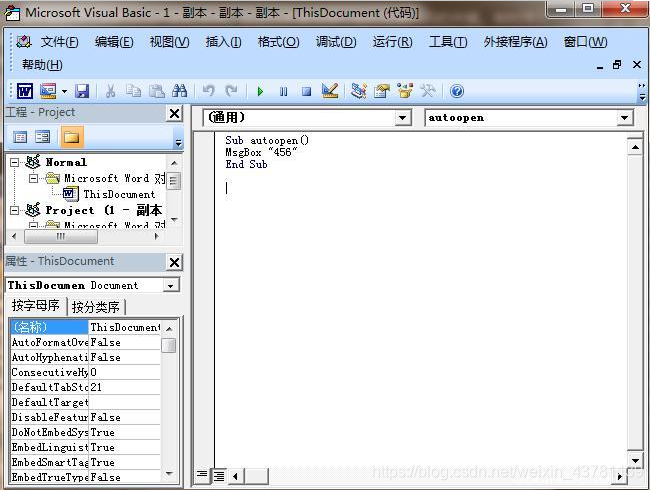Click the code editor vertical scrollbar down arrow

click(636, 460)
